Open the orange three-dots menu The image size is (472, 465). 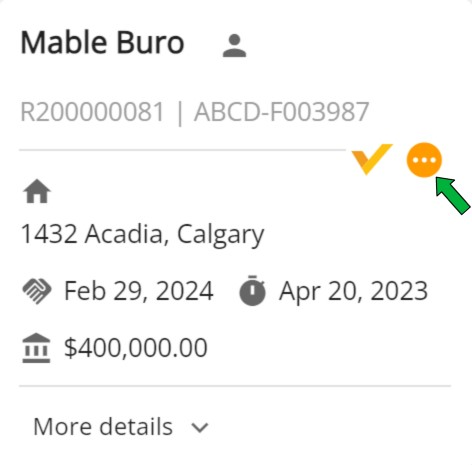[x=424, y=160]
